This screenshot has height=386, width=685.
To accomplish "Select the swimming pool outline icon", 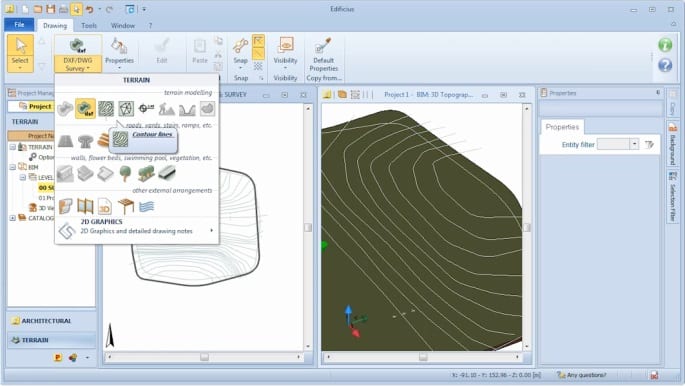I will coord(105,173).
